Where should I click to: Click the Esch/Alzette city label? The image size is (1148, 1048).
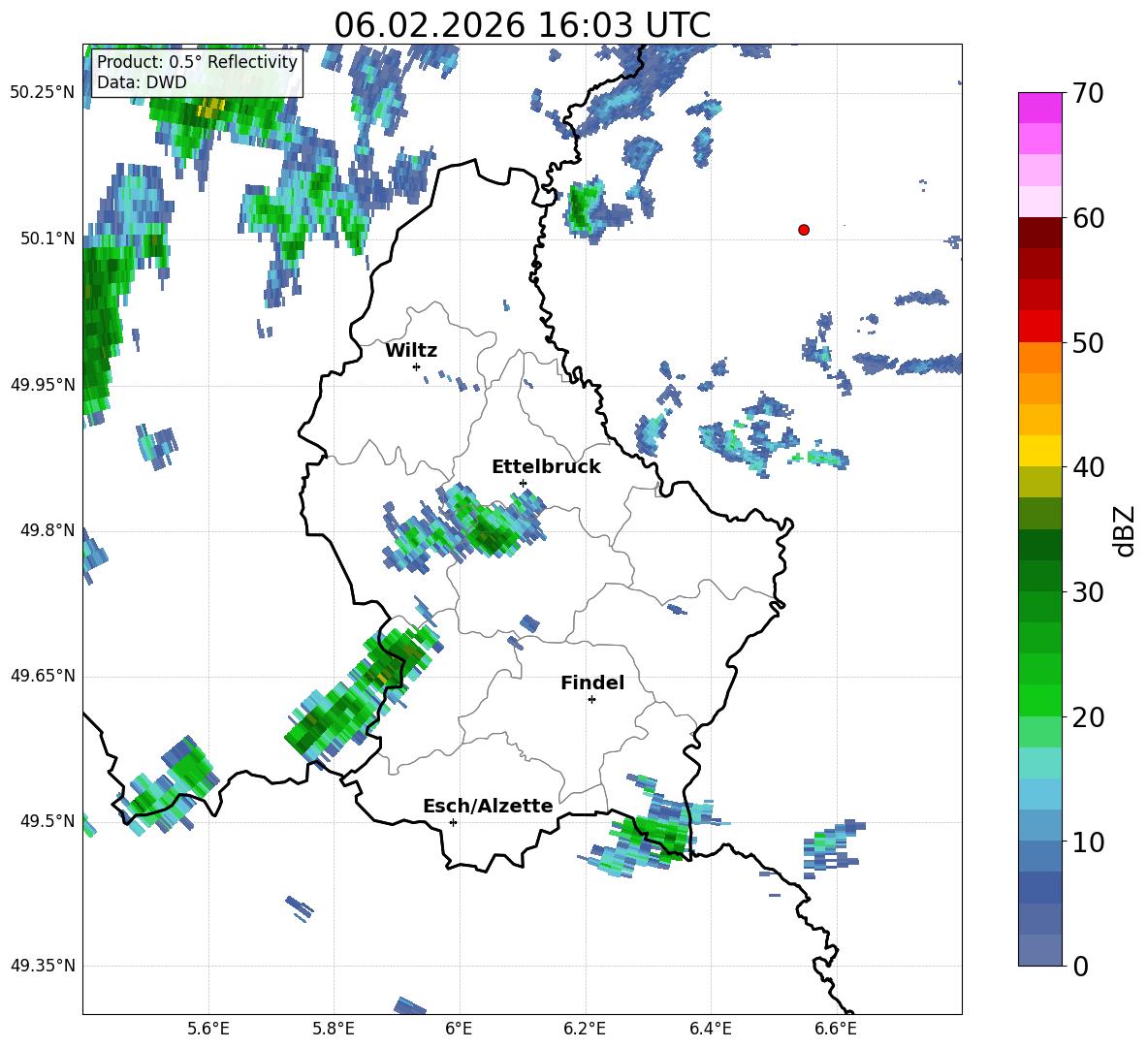coord(489,806)
